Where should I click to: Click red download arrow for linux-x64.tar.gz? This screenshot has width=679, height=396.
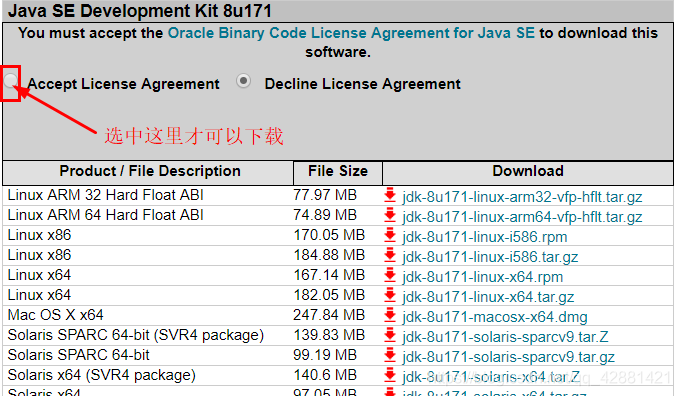click(390, 295)
